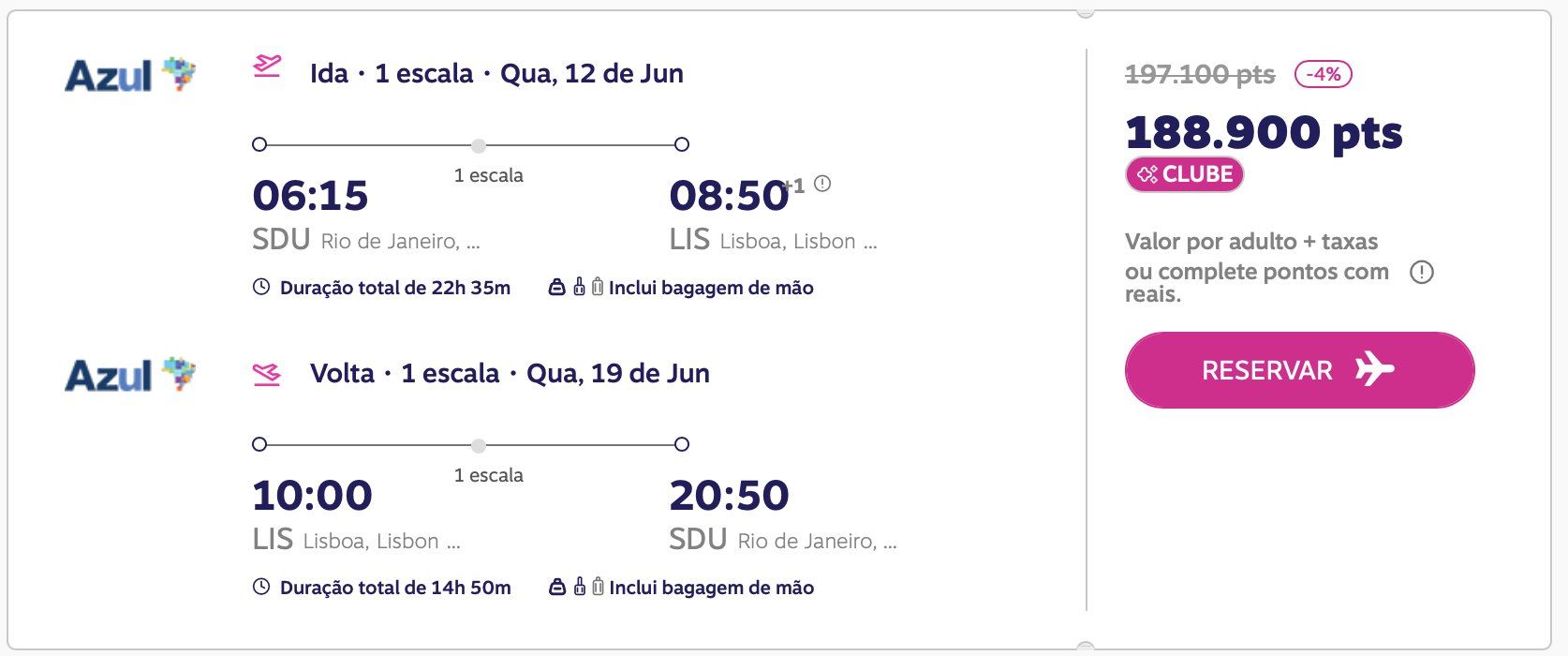Click baggage icons on outbound flight
Screen dimensions: 1568x656
click(x=576, y=288)
